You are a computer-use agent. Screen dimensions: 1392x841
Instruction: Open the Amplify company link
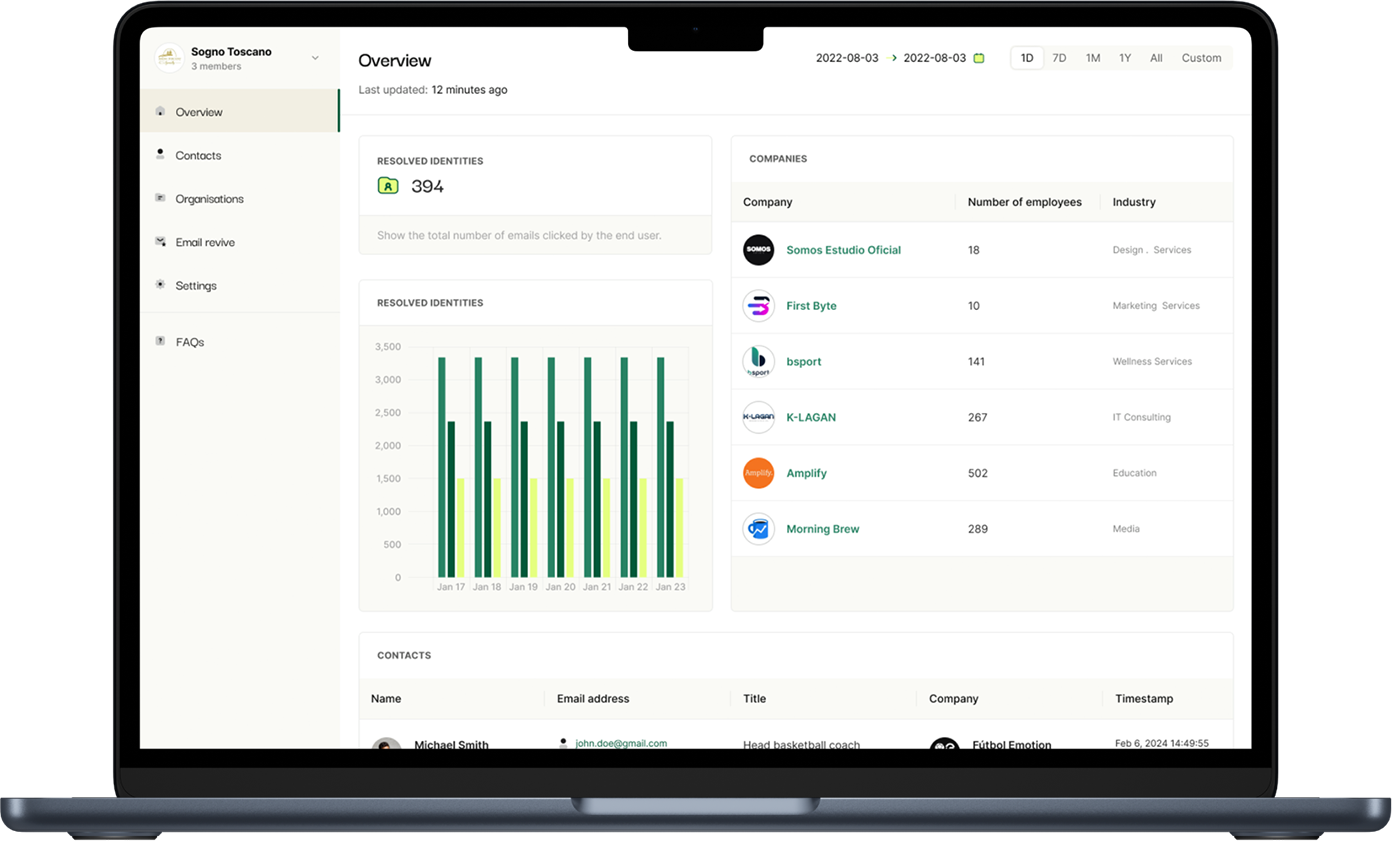(807, 473)
